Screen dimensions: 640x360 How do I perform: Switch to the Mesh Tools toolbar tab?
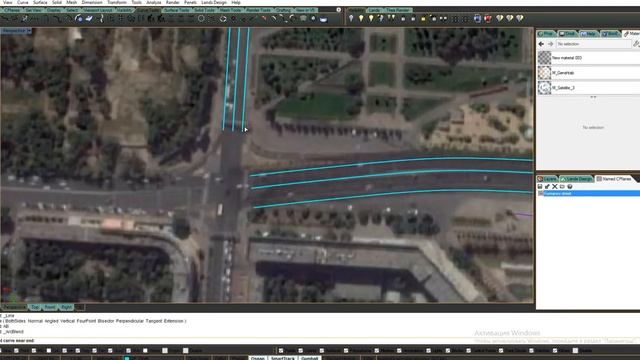pyautogui.click(x=231, y=10)
